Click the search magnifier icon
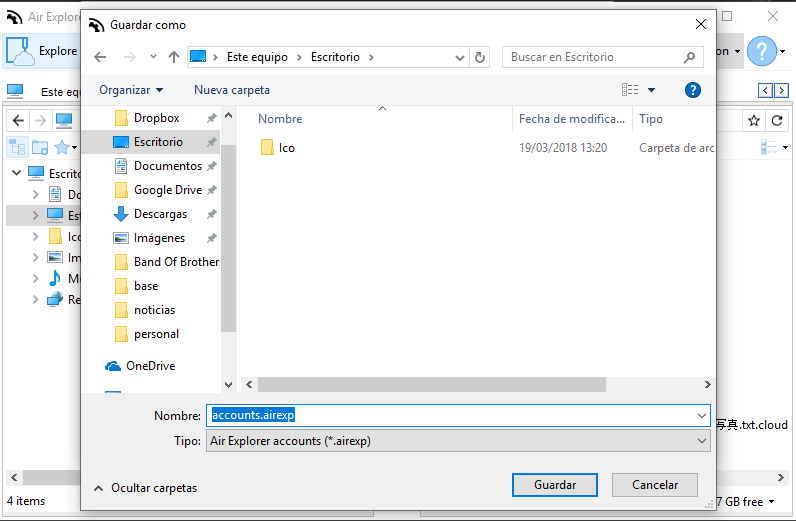This screenshot has width=796, height=521. tap(689, 57)
